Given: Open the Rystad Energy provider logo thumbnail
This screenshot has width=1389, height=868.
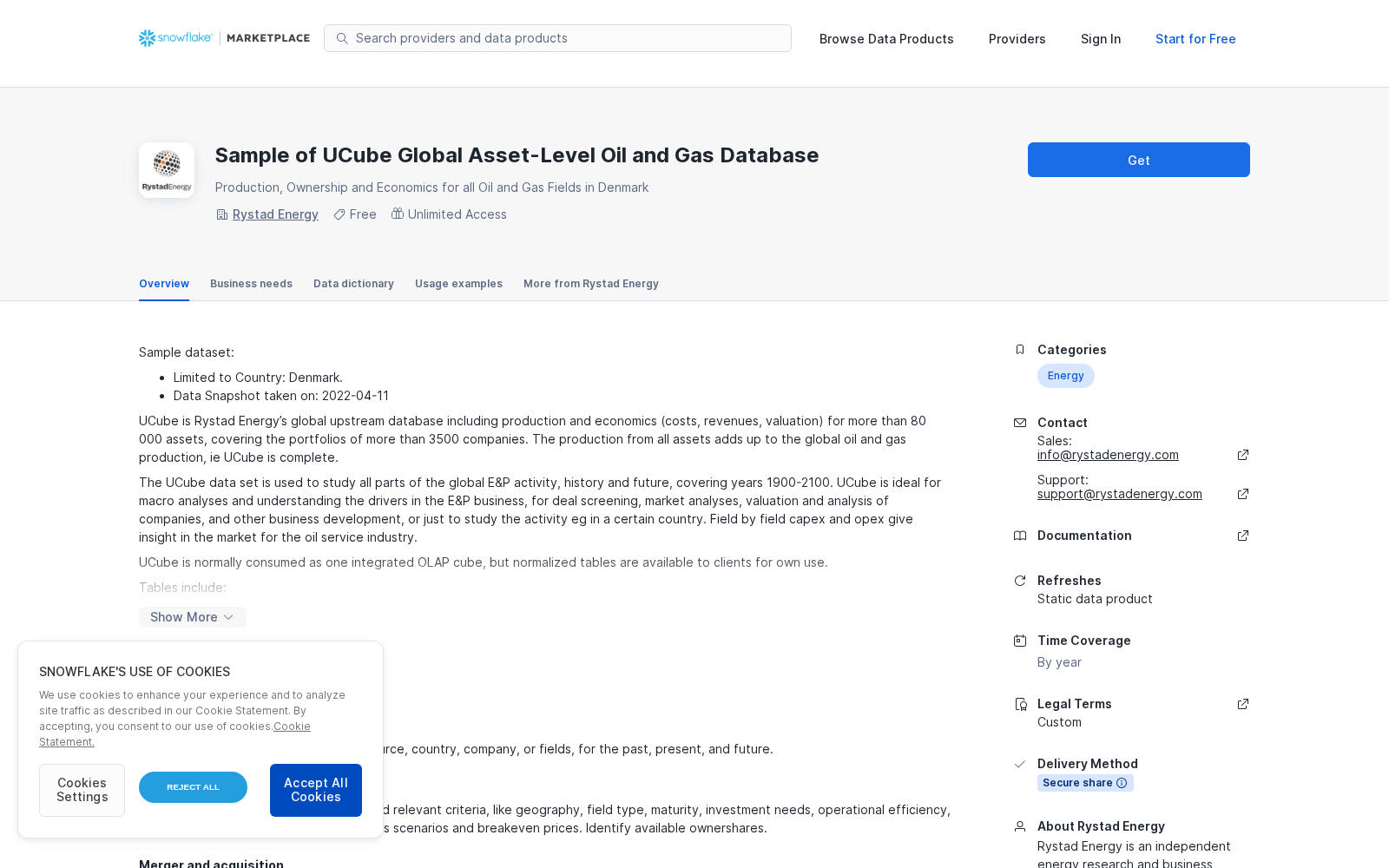Looking at the screenshot, I should (167, 170).
